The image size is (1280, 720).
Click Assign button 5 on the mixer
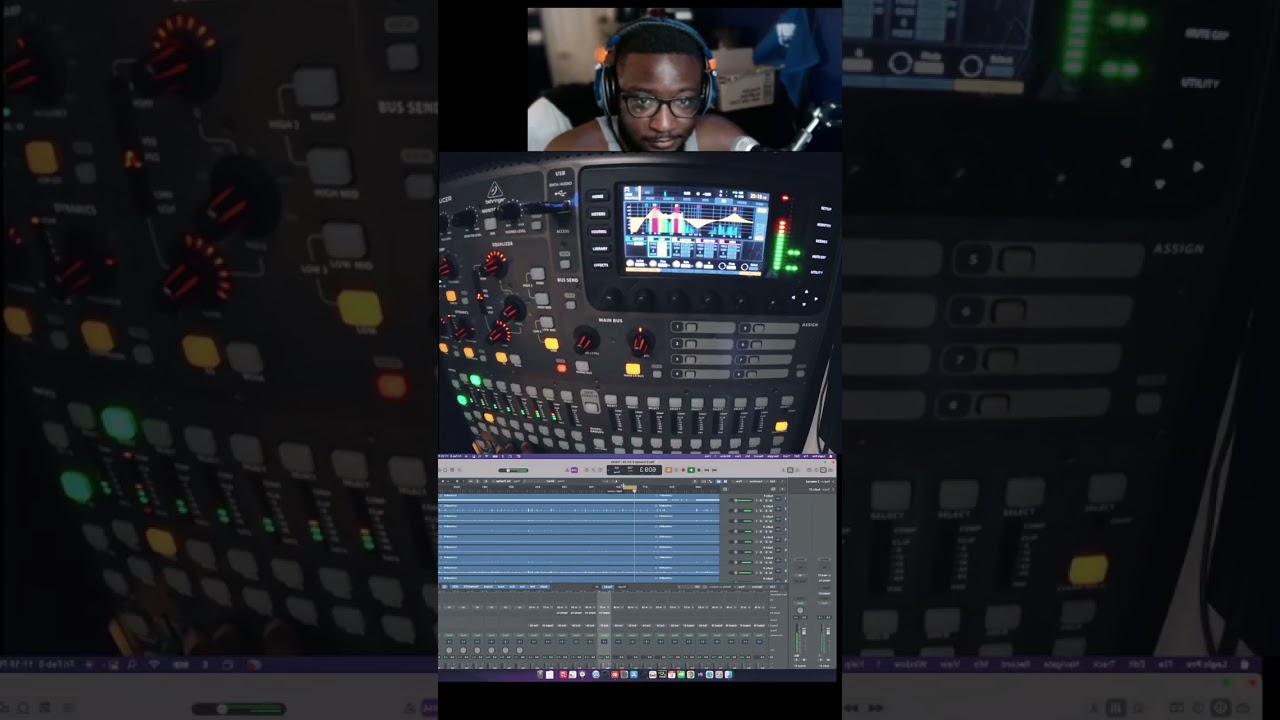(759, 328)
